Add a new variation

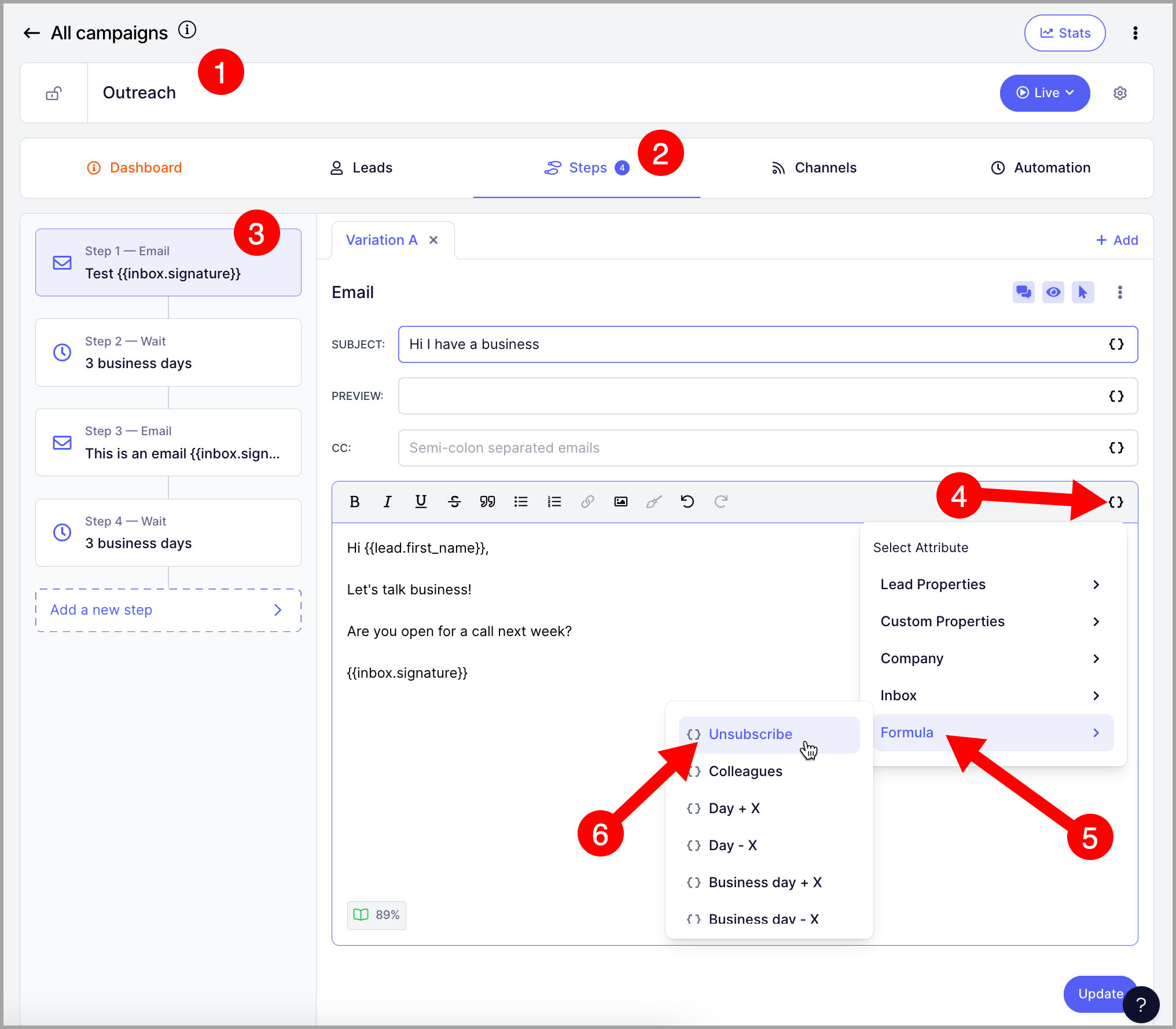point(1117,240)
